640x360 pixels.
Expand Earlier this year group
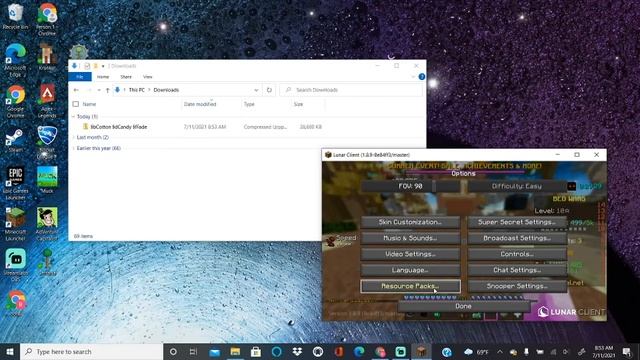73,148
